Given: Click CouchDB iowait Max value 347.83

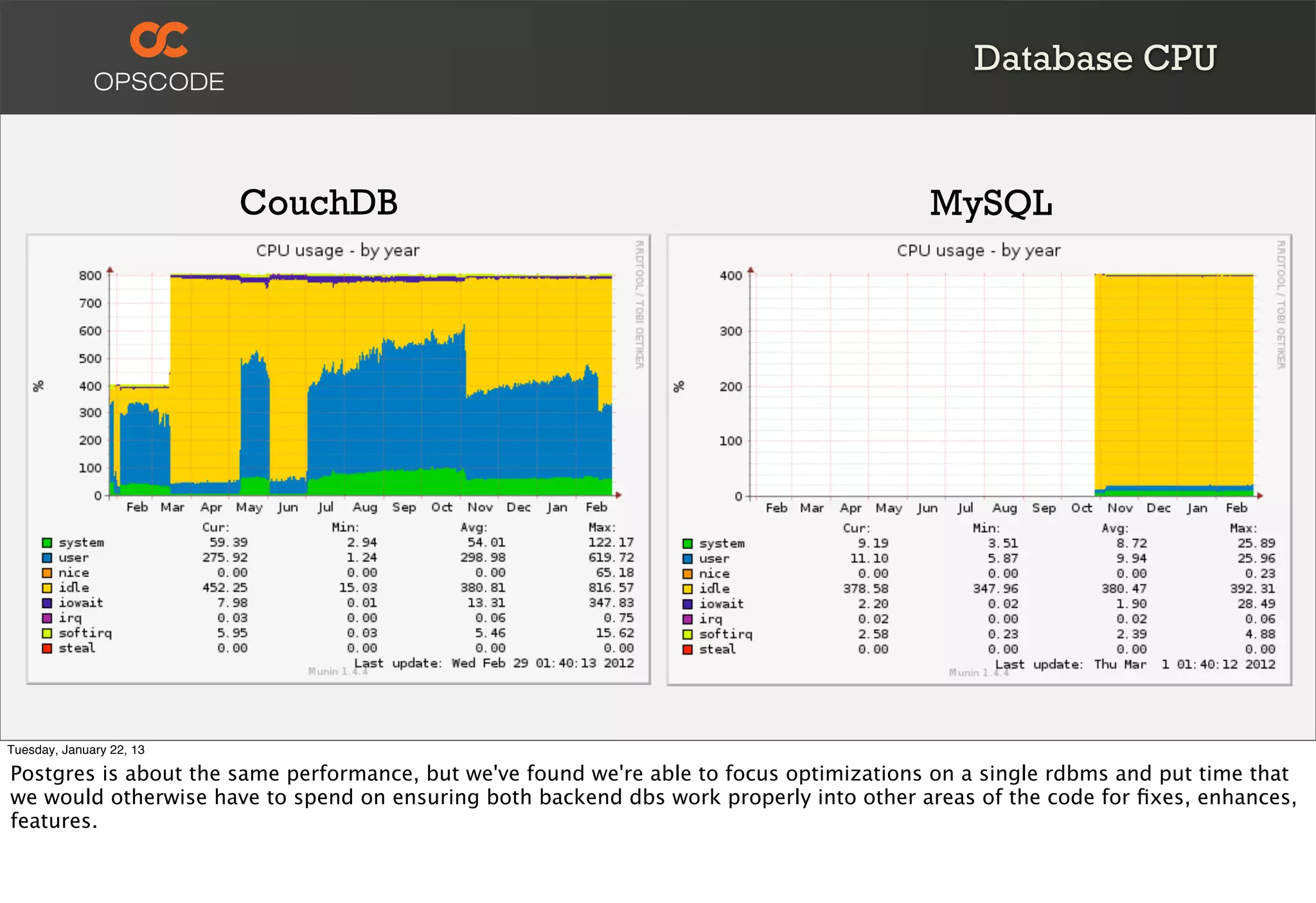Looking at the screenshot, I should coord(611,603).
